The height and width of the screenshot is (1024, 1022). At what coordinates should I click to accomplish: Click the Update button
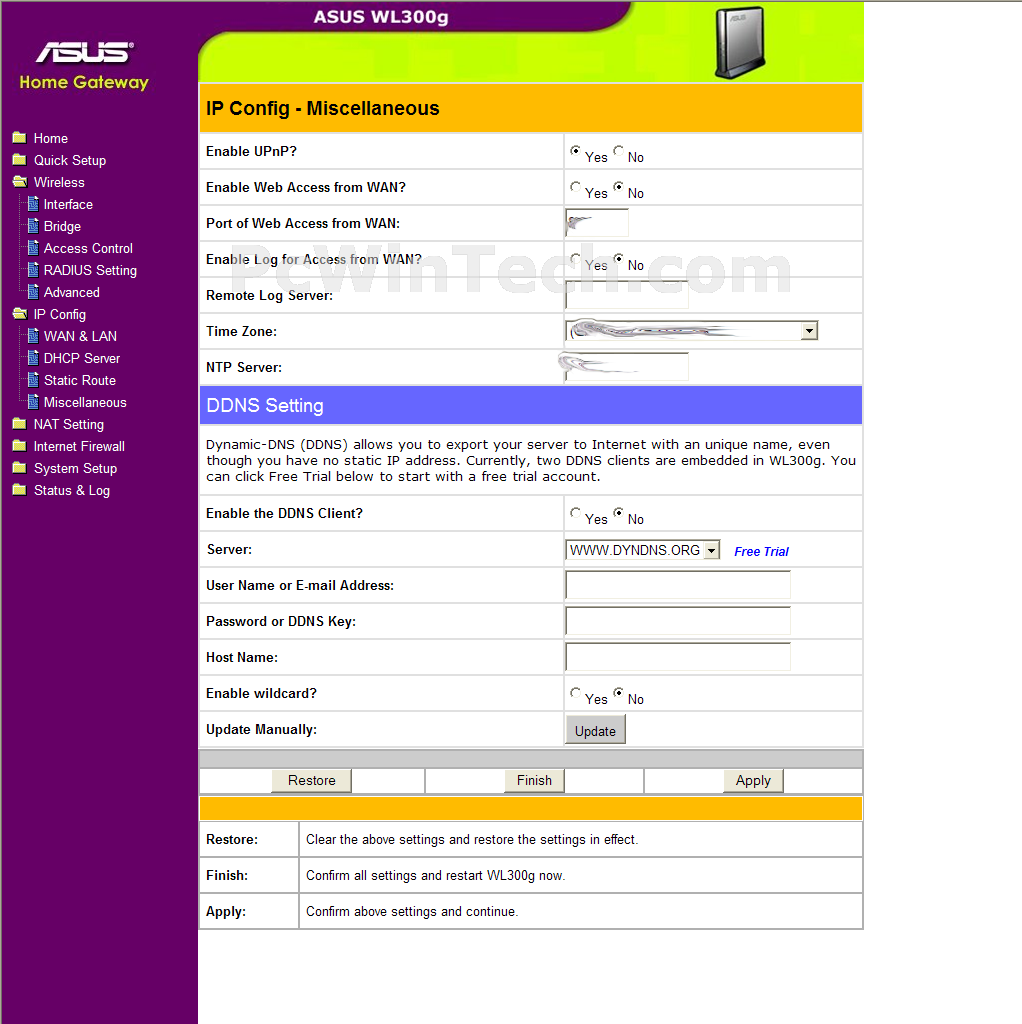[595, 730]
